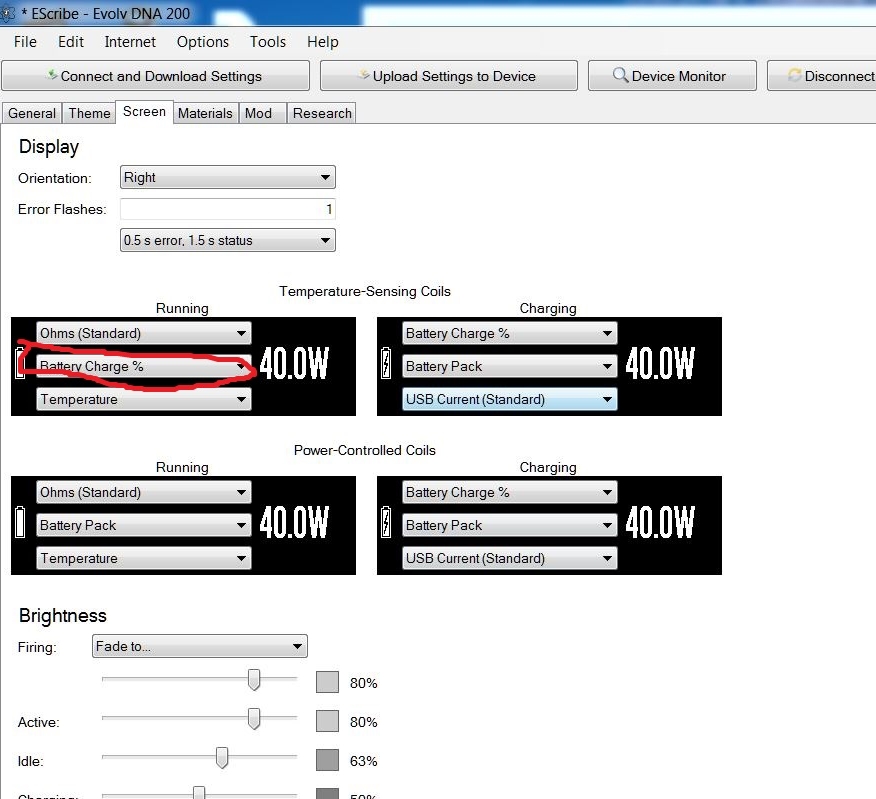Open the Device Monitor
The width and height of the screenshot is (876, 799).
point(670,76)
